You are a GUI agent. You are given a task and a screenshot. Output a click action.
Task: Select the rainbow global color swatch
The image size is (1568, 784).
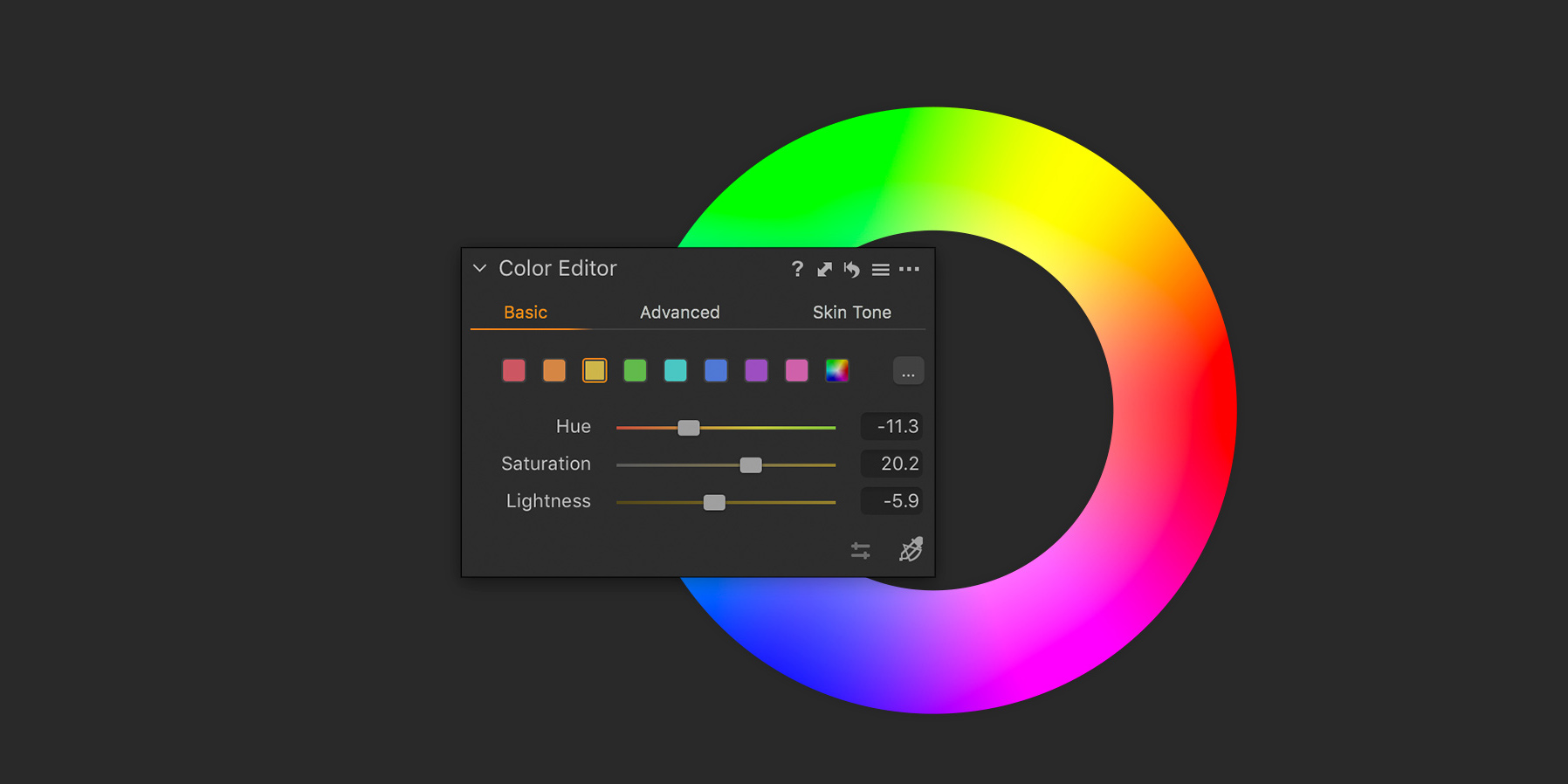point(837,370)
